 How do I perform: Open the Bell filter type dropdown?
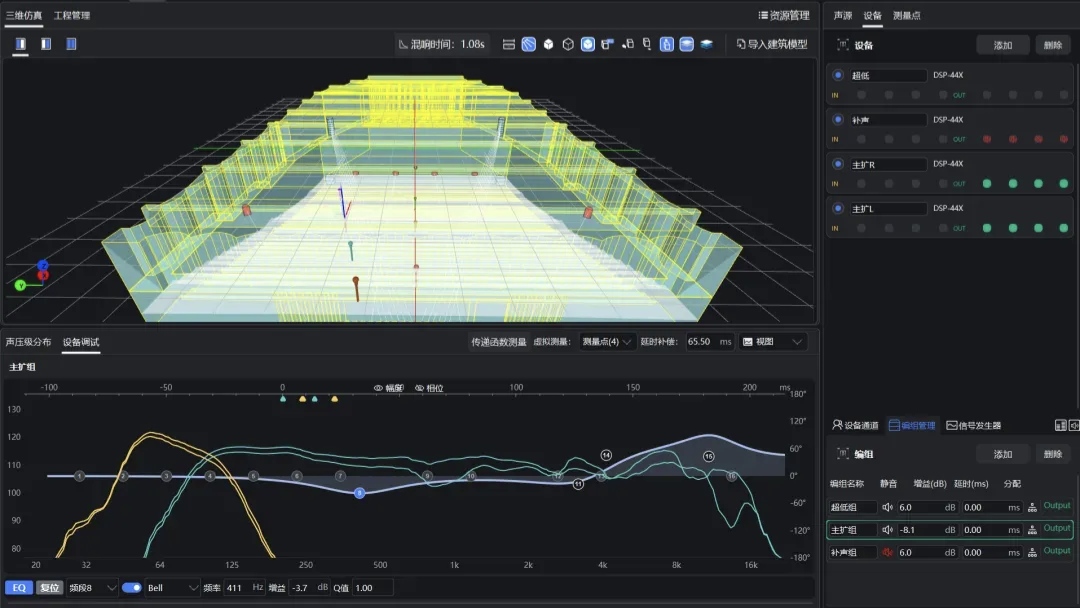click(173, 587)
